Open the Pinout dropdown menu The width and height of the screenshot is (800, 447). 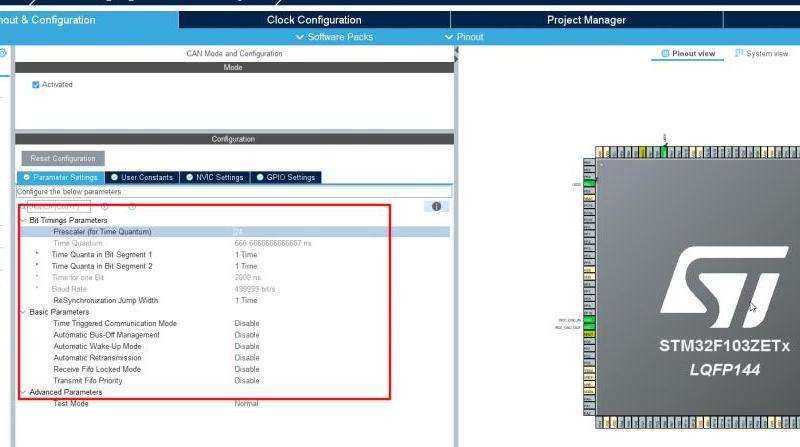tap(464, 37)
